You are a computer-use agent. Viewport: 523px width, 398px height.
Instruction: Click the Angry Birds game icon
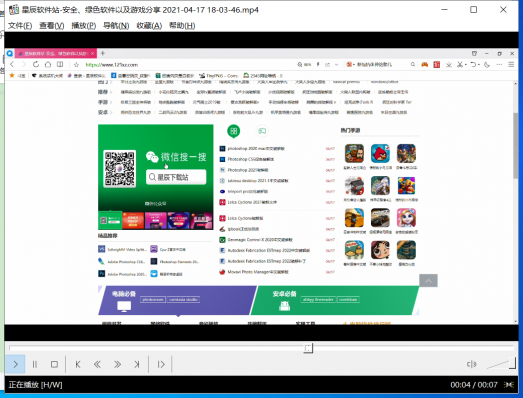point(380,153)
